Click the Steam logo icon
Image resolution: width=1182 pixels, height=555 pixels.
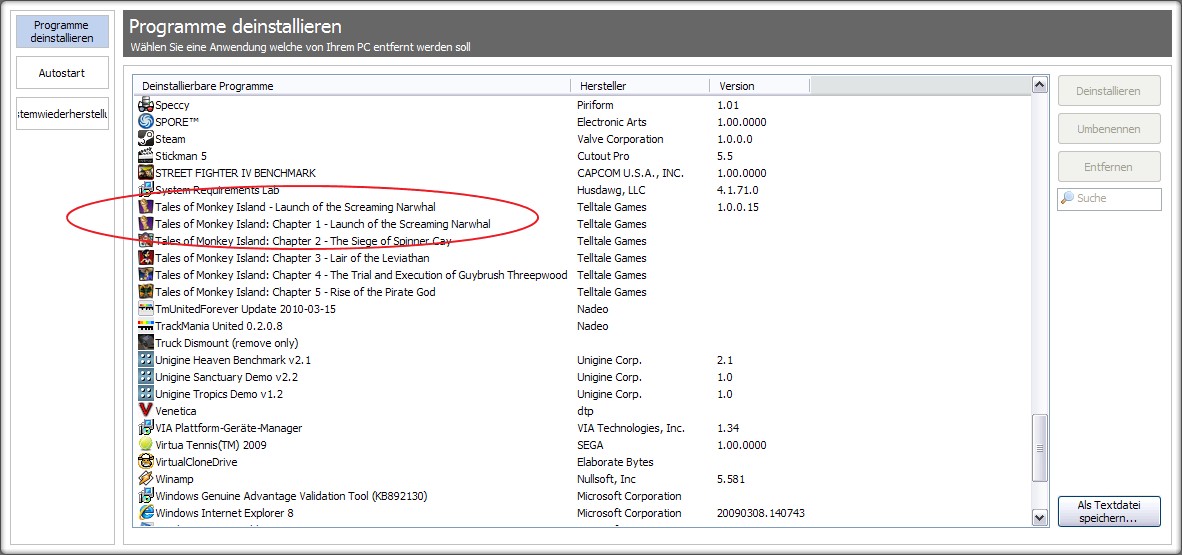(x=146, y=139)
